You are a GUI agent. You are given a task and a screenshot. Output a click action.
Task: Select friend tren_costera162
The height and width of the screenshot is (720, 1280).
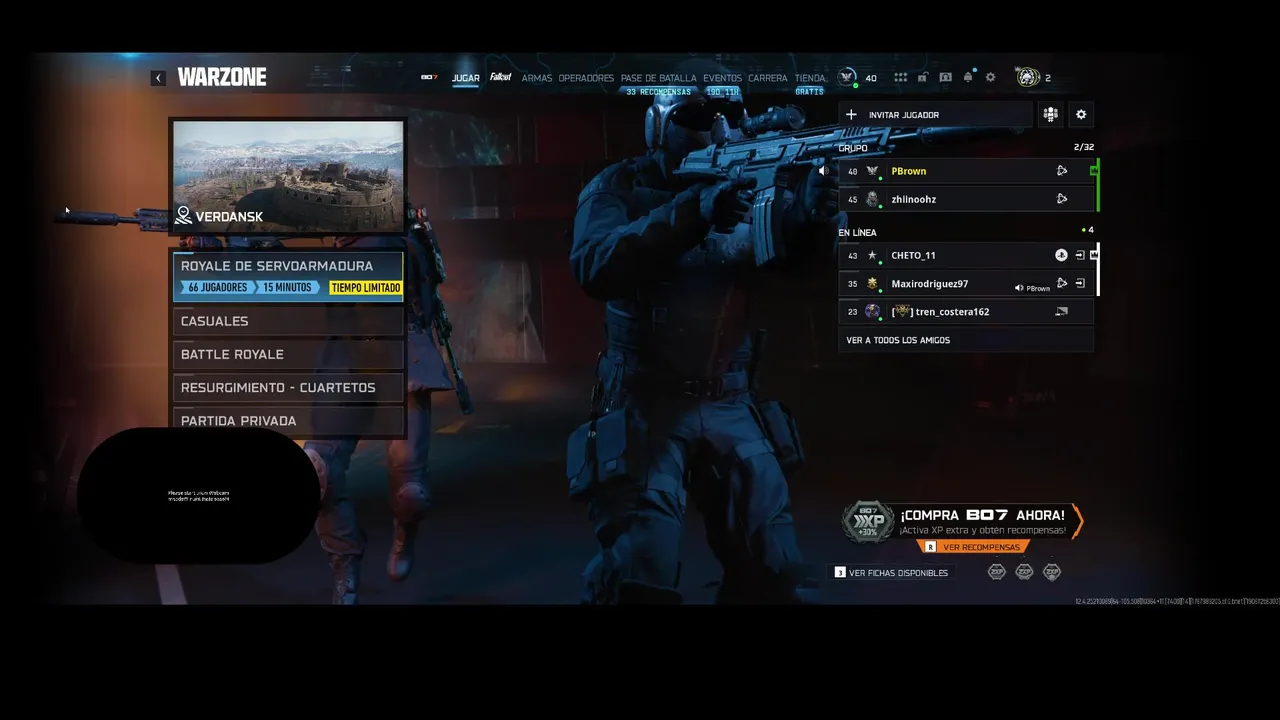tap(965, 311)
